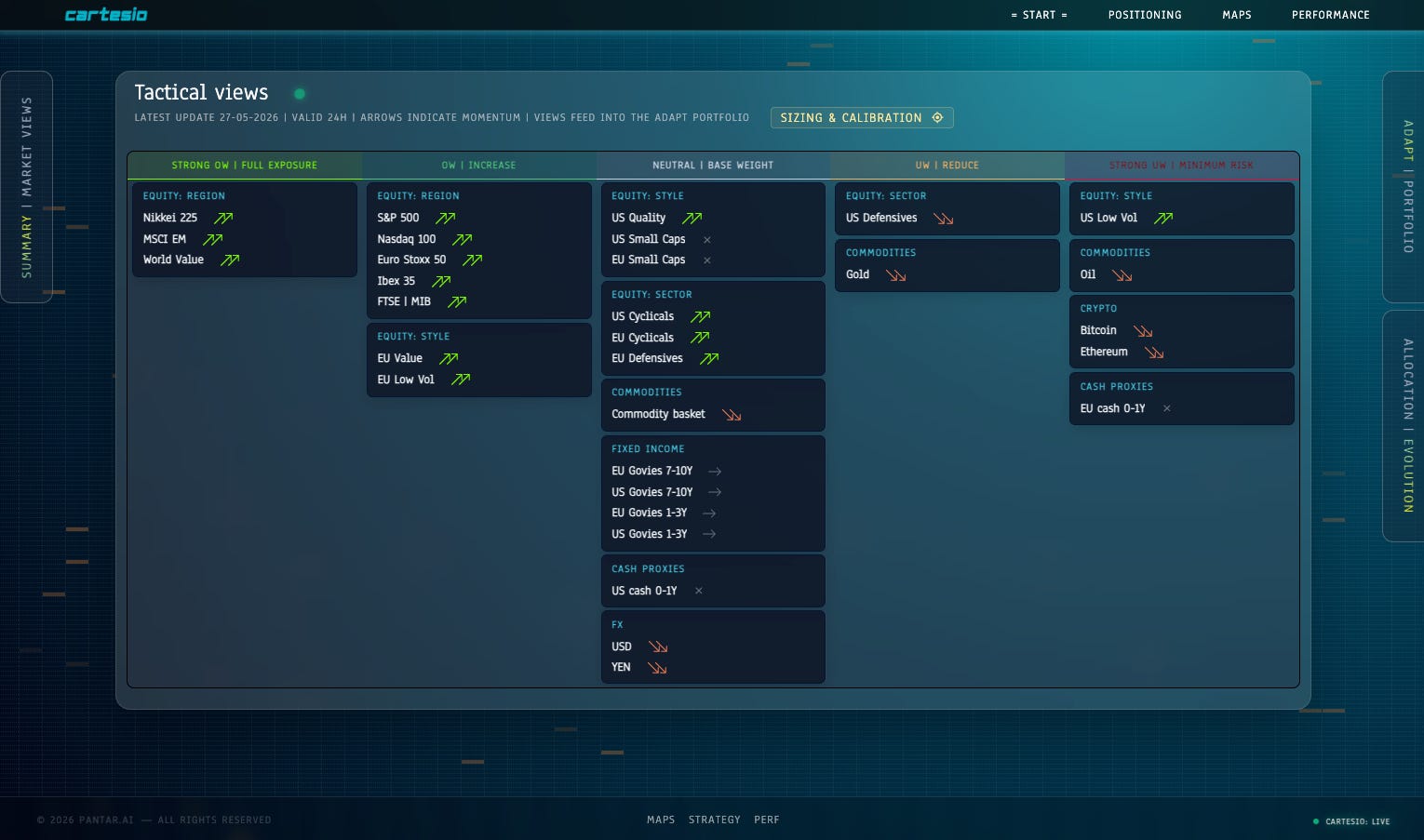Image resolution: width=1424 pixels, height=840 pixels.
Task: Click the down arrow beside USD
Action: 658,647
